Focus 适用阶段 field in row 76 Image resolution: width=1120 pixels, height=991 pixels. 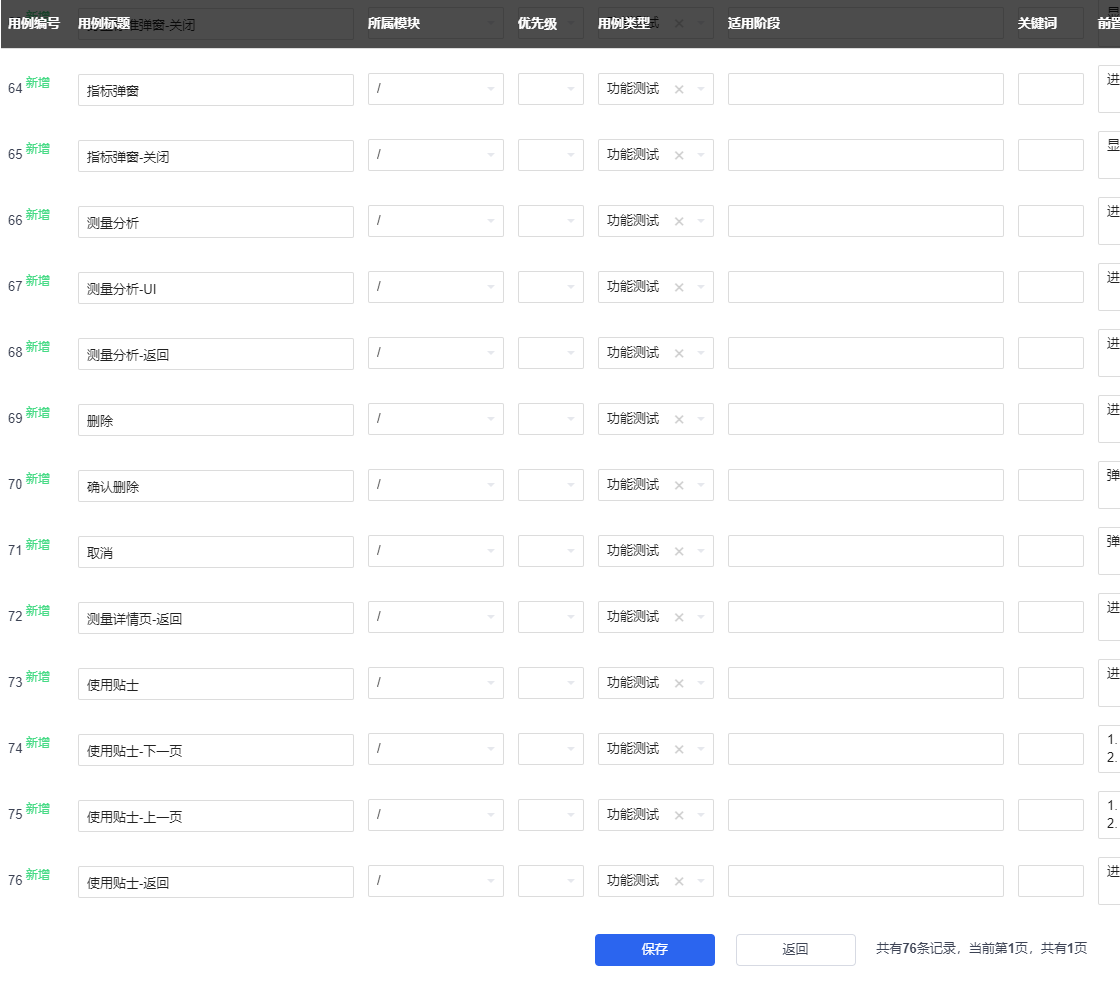pyautogui.click(x=866, y=882)
